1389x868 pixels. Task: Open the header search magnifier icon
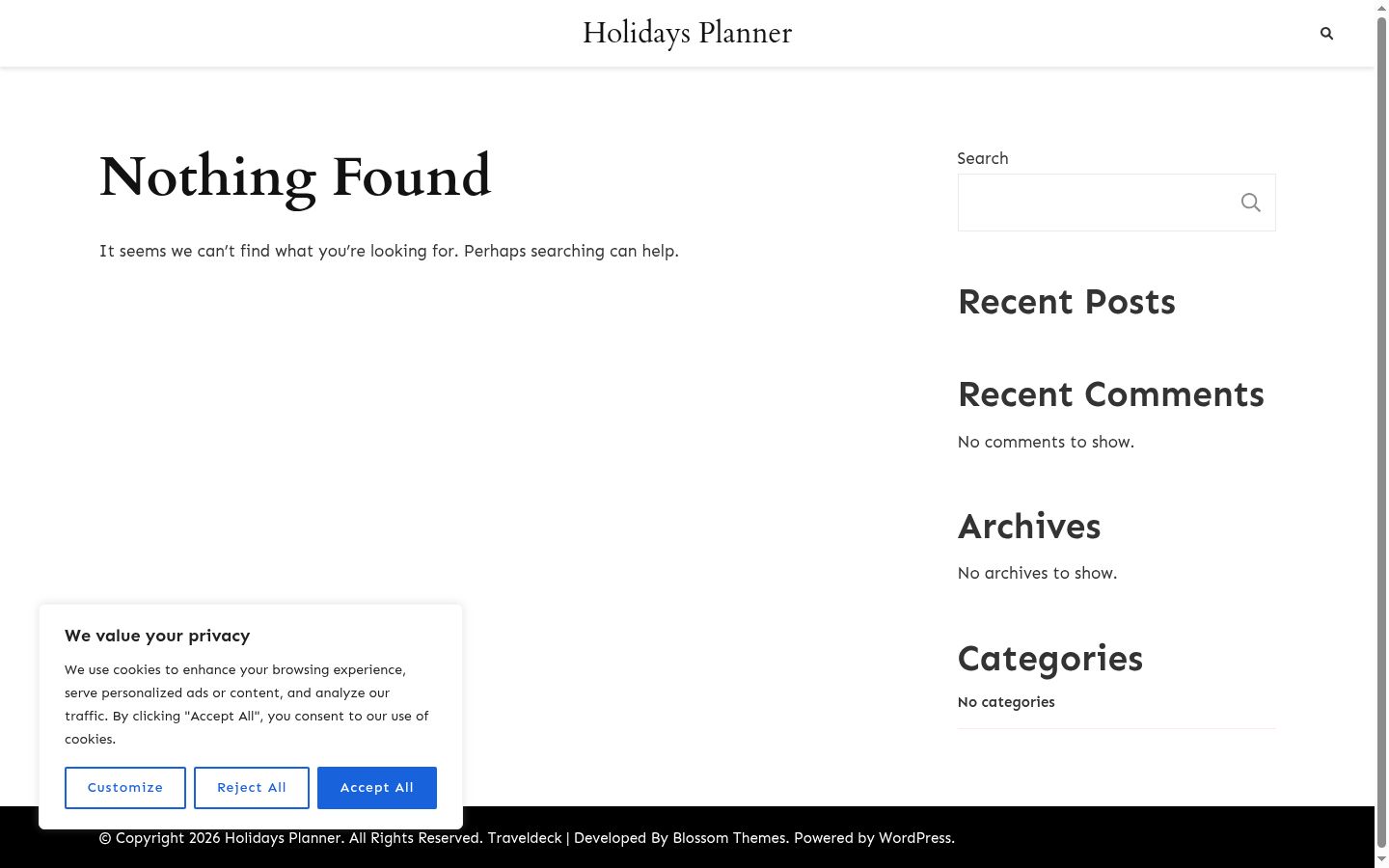click(x=1326, y=34)
